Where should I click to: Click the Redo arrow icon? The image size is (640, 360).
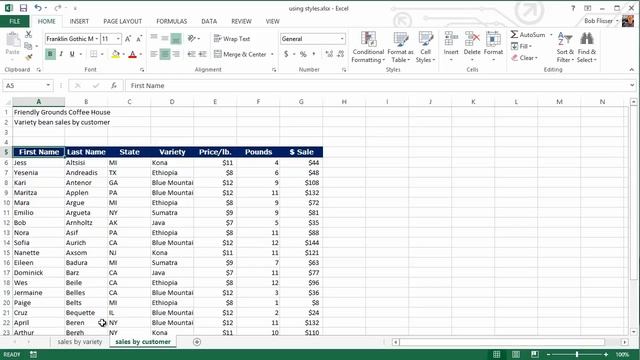tap(58, 8)
